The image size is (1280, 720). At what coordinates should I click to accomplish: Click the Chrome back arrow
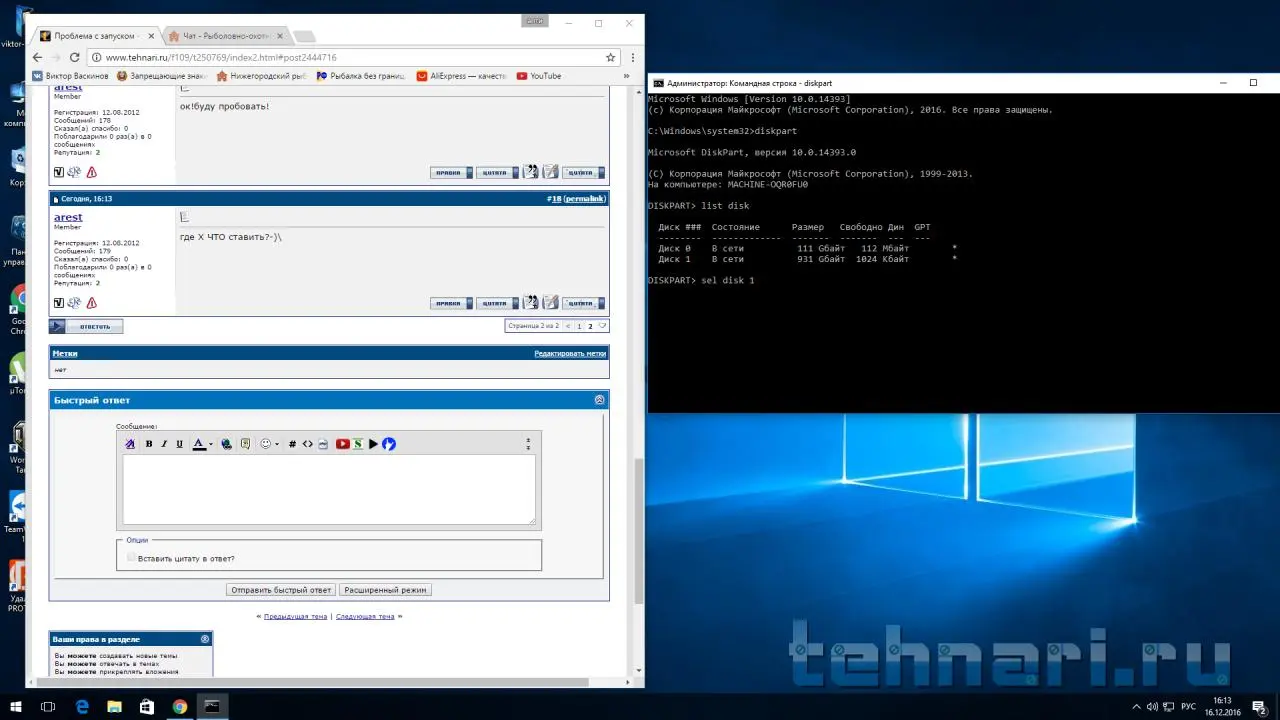click(x=37, y=57)
